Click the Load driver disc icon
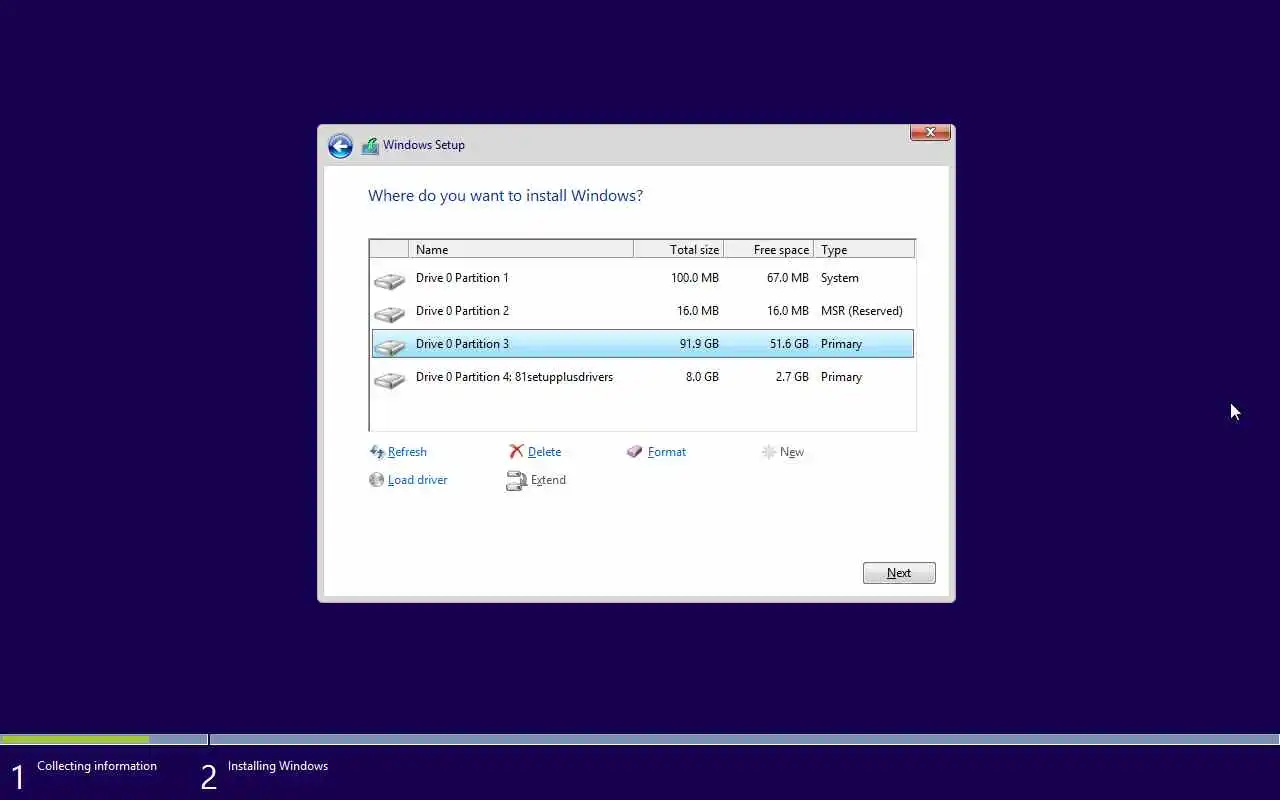 pyautogui.click(x=377, y=480)
